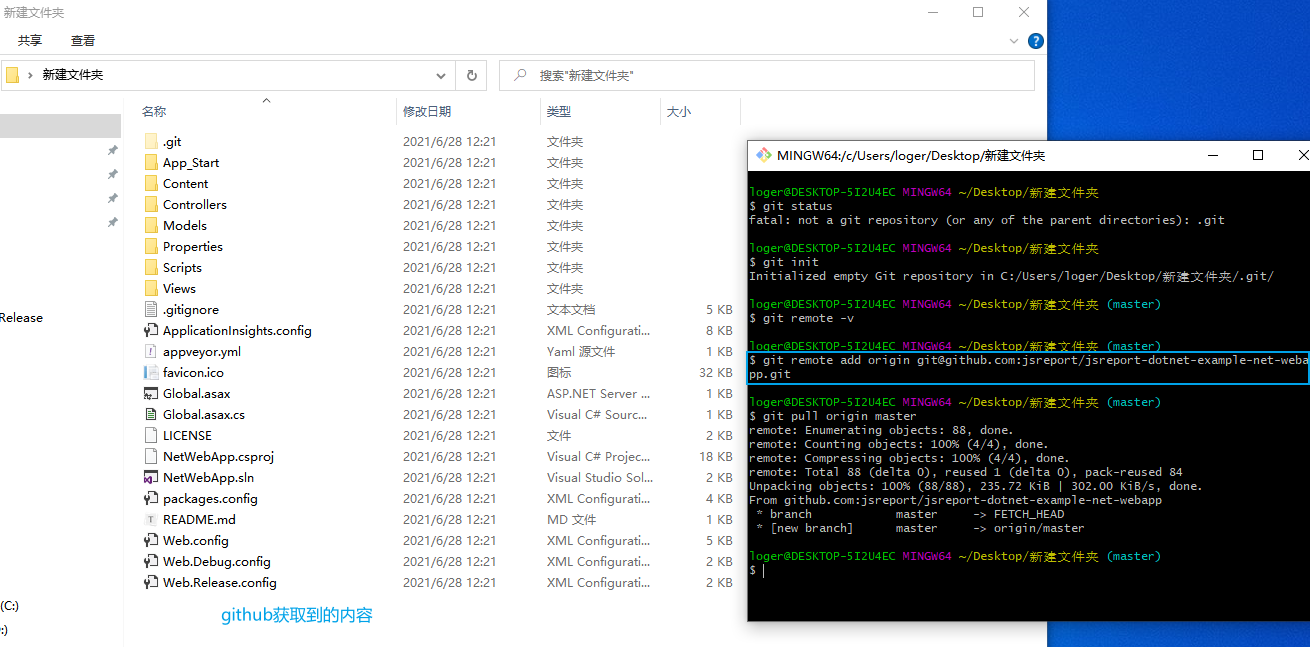Open the 查看 ribbon tab
The width and height of the screenshot is (1310, 647).
click(x=83, y=41)
